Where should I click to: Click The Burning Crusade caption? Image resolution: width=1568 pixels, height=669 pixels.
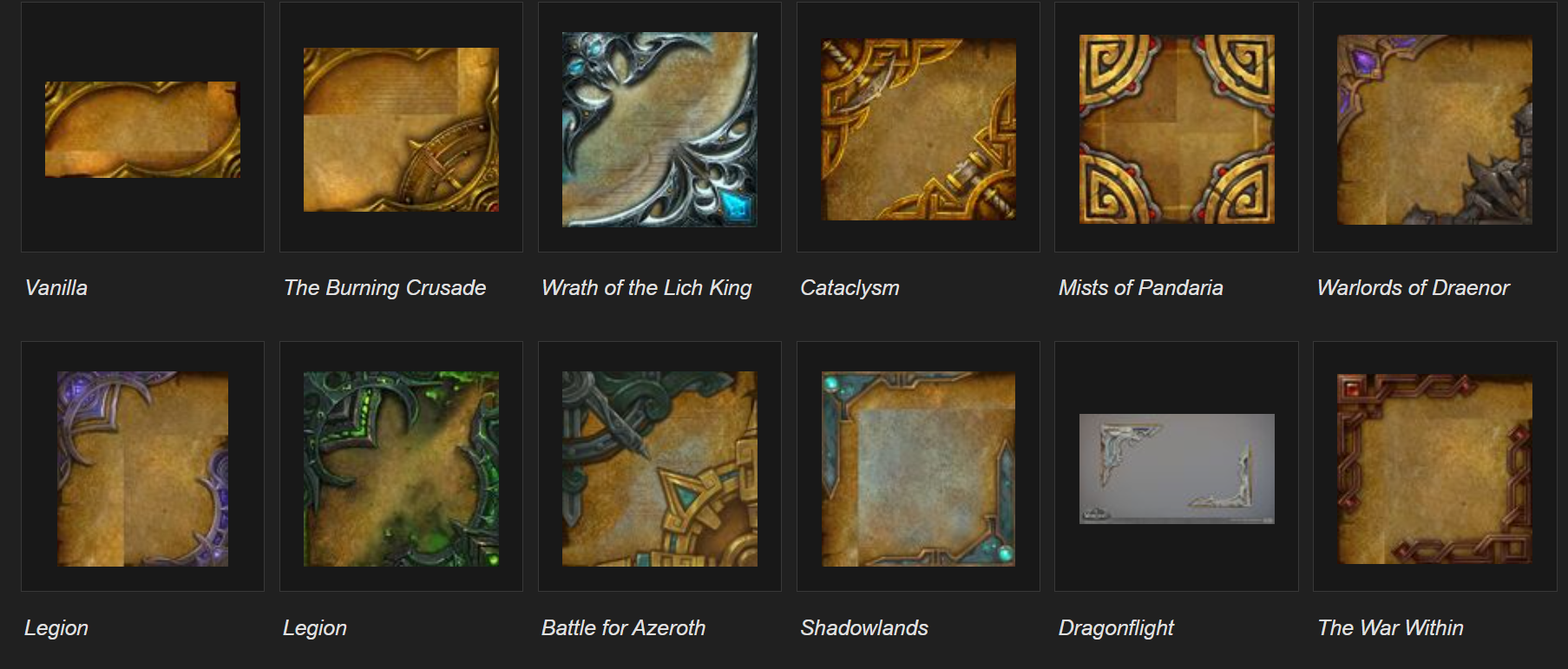[384, 288]
